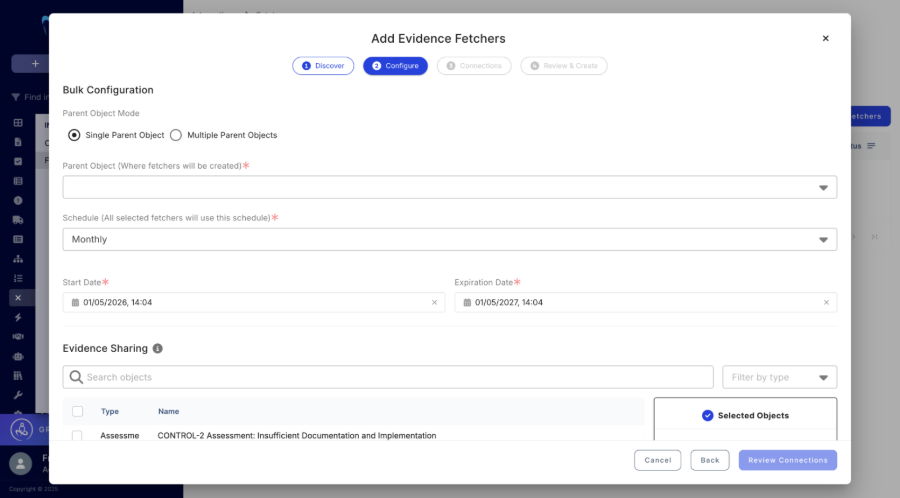
Task: Open the hierarchy org-chart sidebar icon
Action: (18, 259)
